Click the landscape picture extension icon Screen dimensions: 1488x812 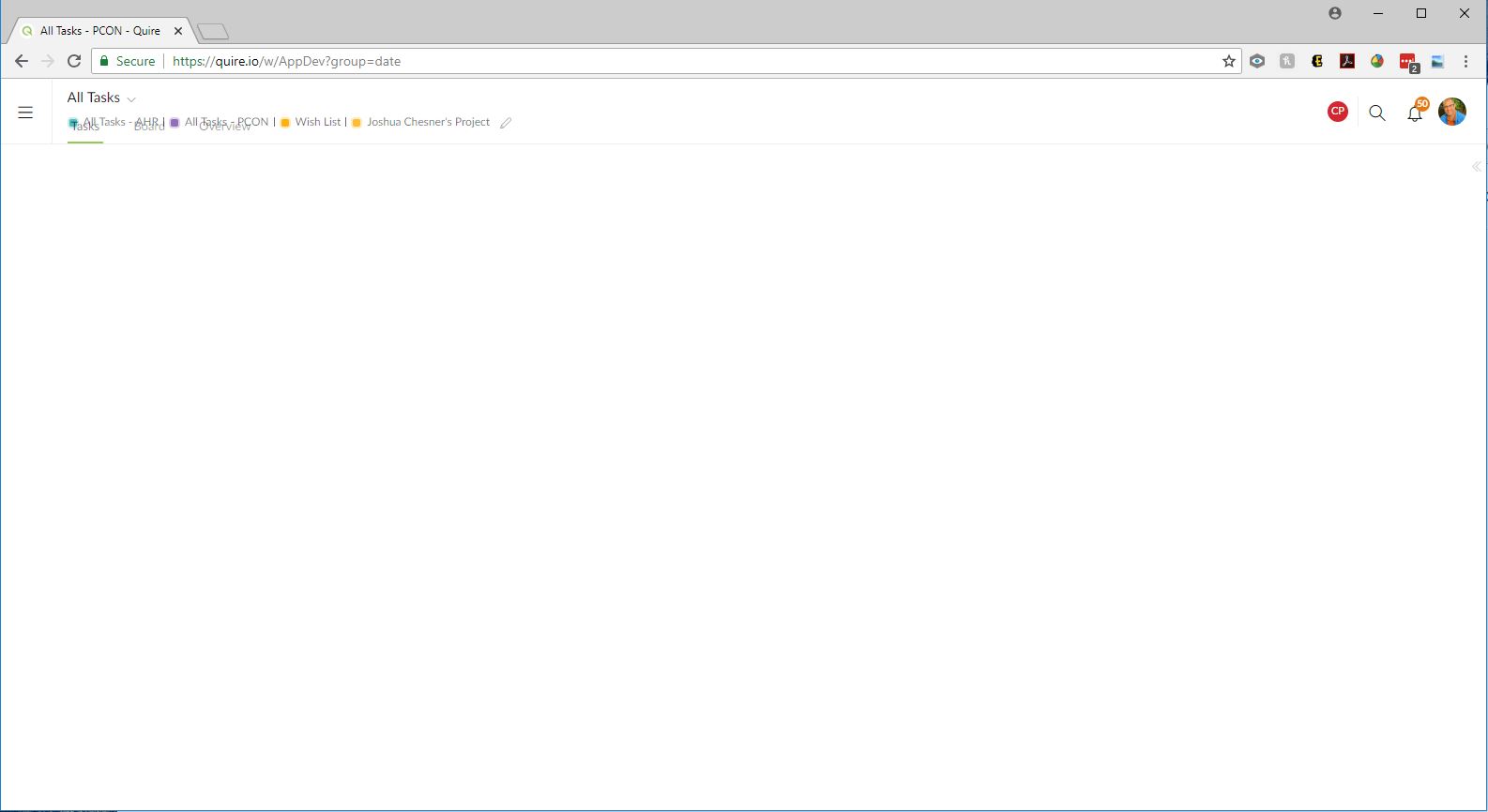[1437, 61]
